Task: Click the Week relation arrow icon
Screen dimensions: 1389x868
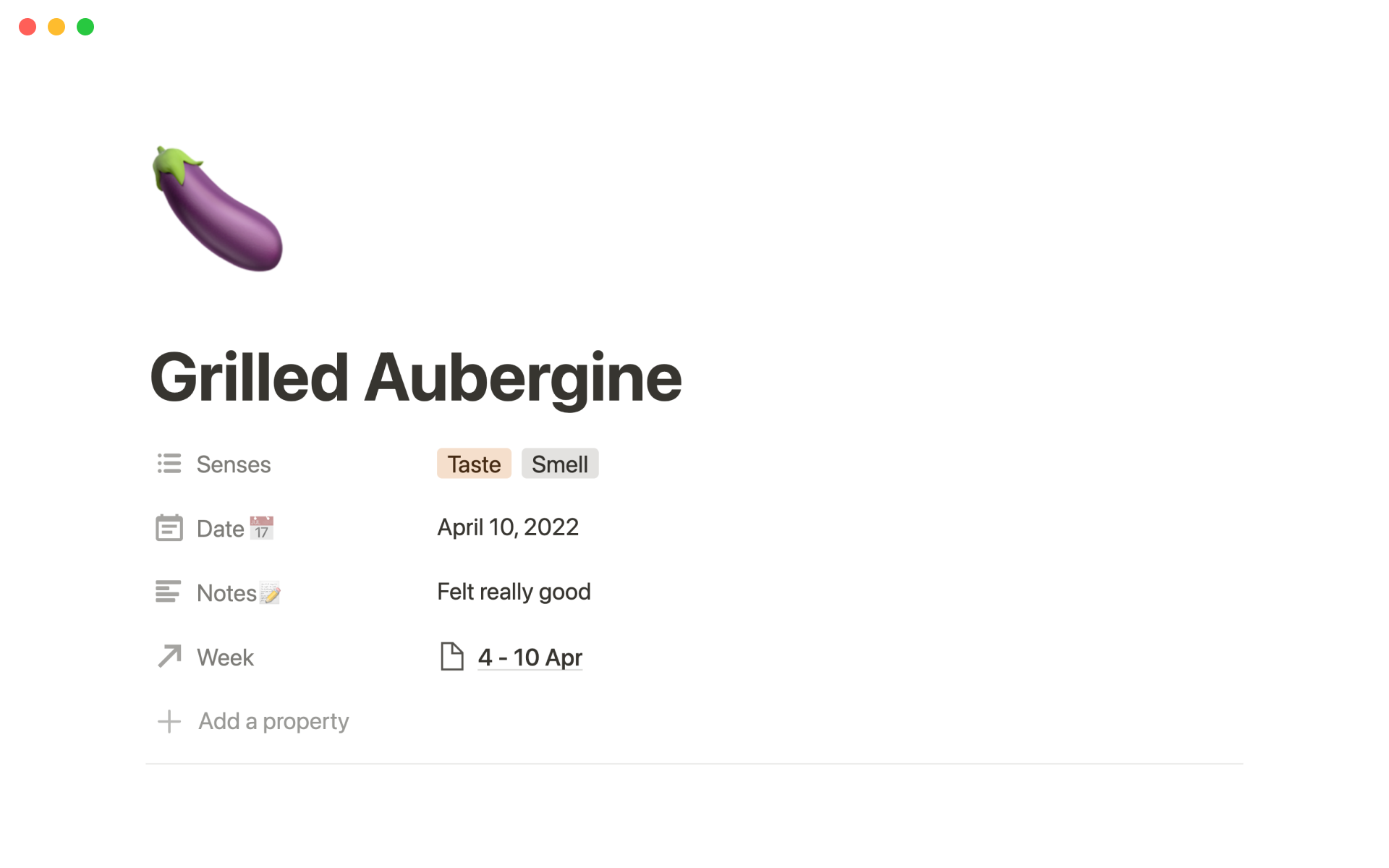Action: click(169, 657)
